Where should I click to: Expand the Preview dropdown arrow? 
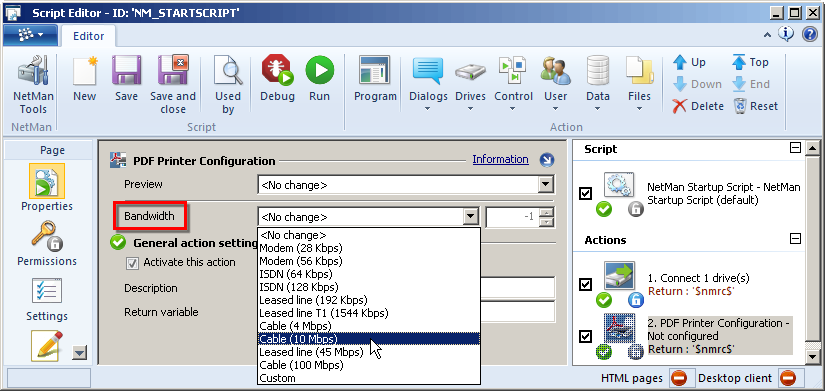click(546, 185)
